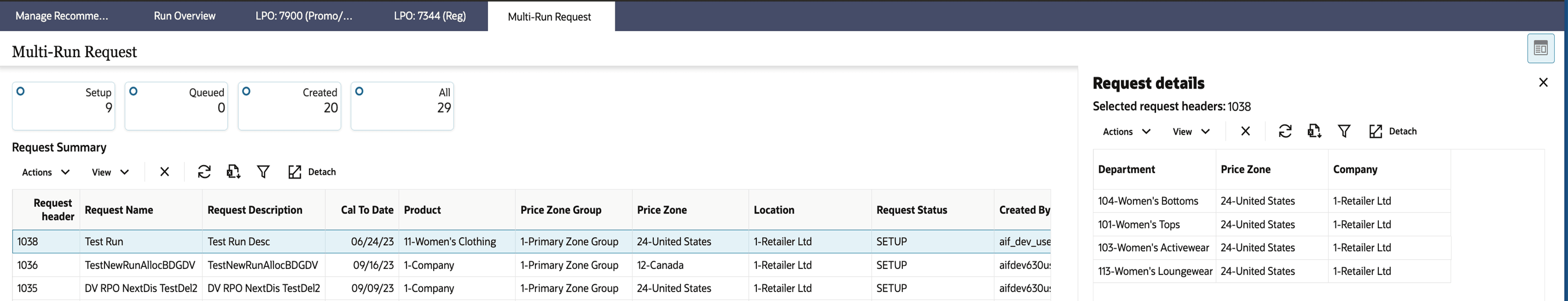Switch to the LPO: 7344 (Reg) tab
Image resolution: width=1568 pixels, height=301 pixels.
(x=430, y=16)
